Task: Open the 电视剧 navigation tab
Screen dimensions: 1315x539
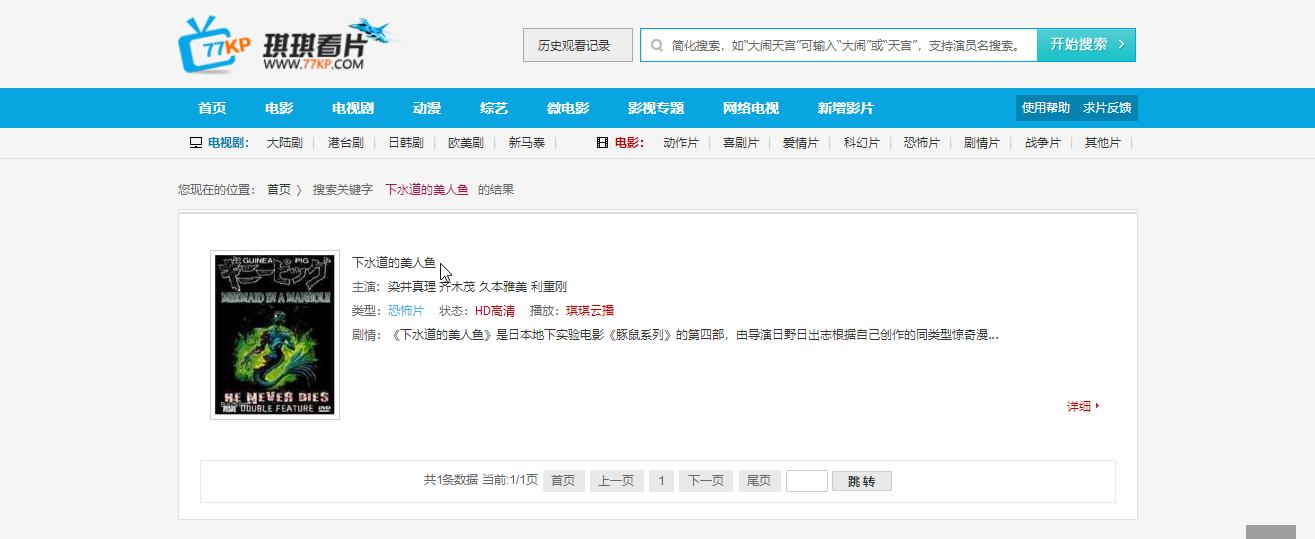Action: (x=353, y=108)
